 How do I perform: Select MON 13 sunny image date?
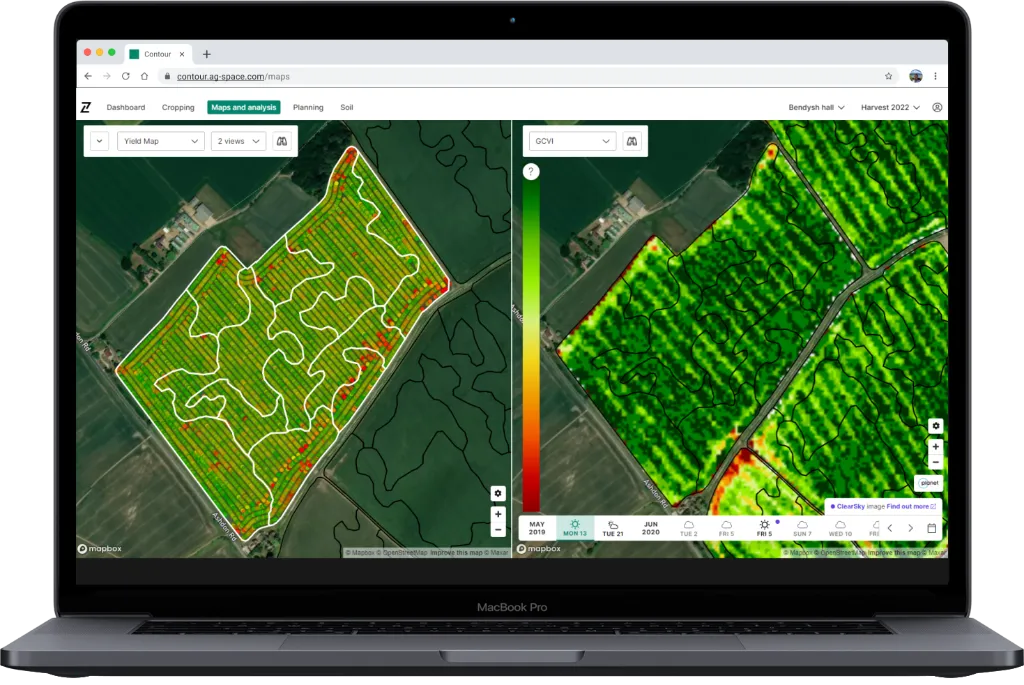pyautogui.click(x=575, y=528)
